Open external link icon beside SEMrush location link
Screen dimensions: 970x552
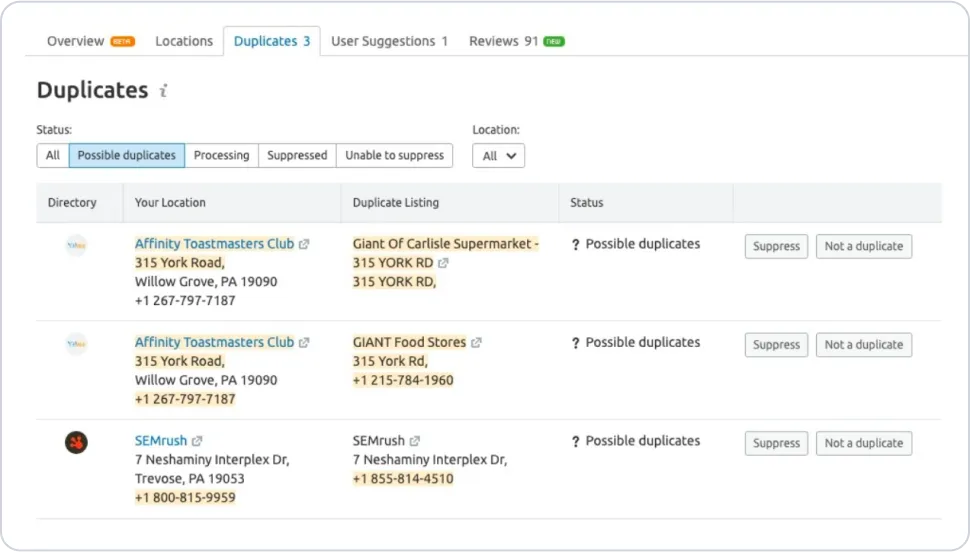(x=197, y=441)
